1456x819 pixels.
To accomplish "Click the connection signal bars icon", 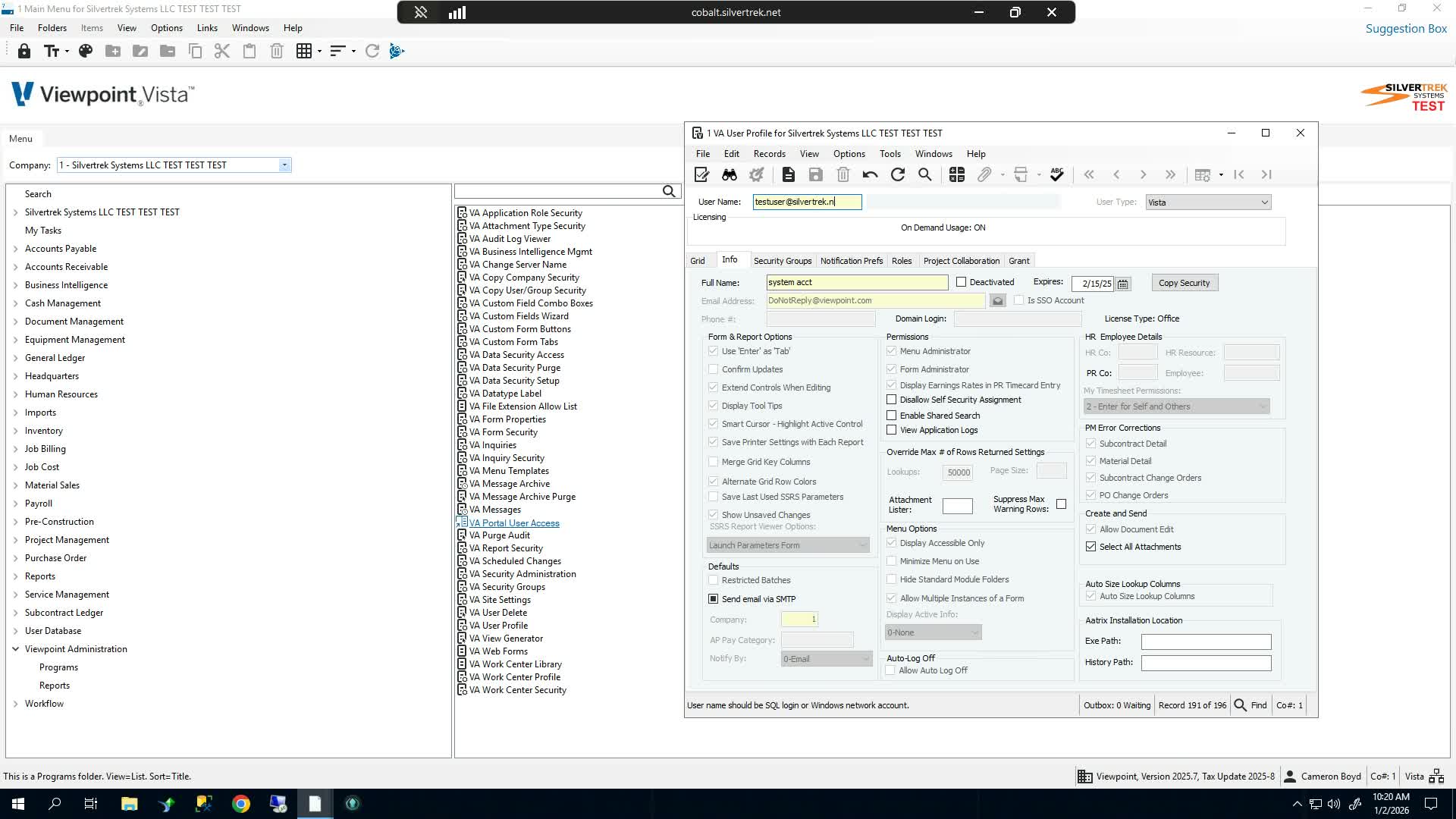I will pos(457,12).
